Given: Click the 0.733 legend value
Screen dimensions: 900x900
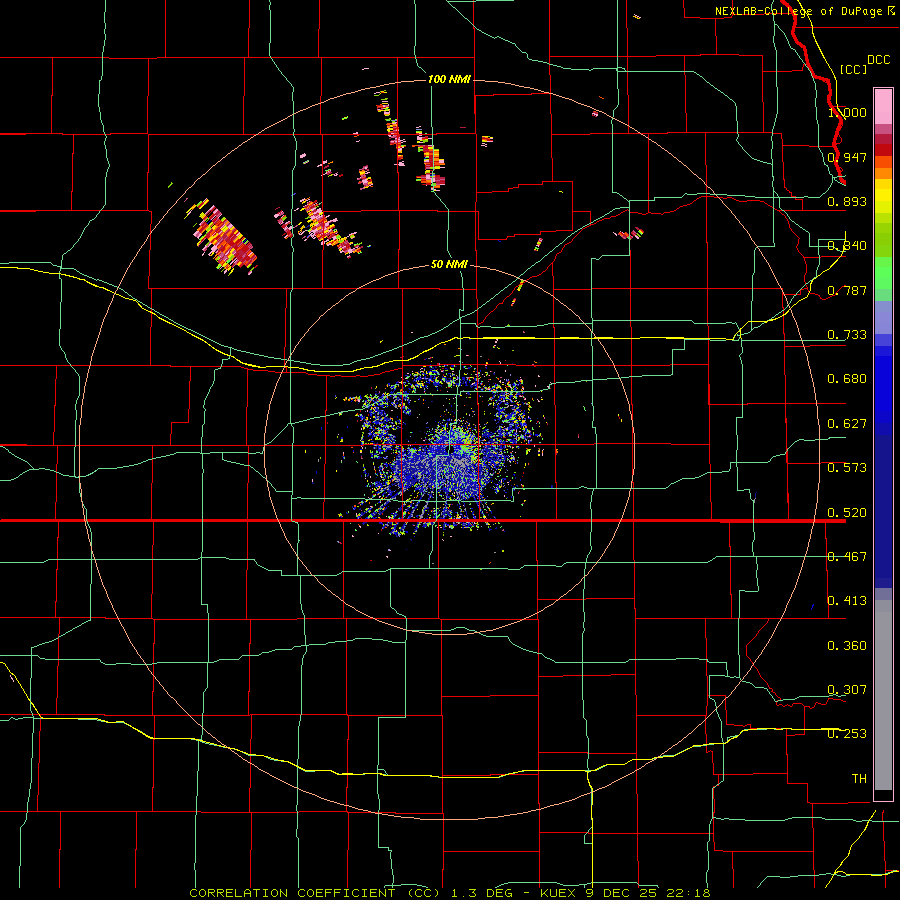Looking at the screenshot, I should point(847,335).
